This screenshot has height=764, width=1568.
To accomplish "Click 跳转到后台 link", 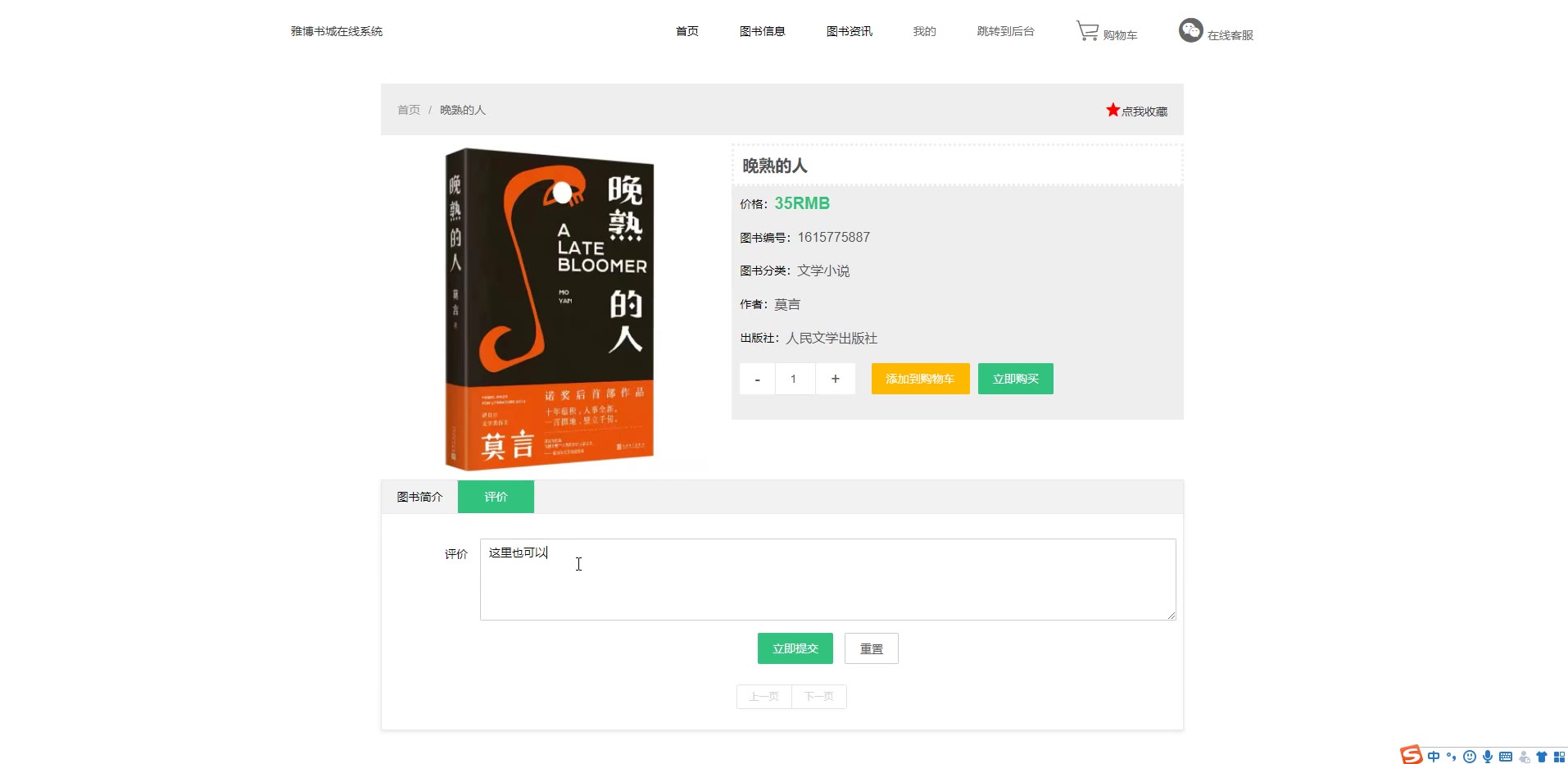I will click(x=1005, y=31).
